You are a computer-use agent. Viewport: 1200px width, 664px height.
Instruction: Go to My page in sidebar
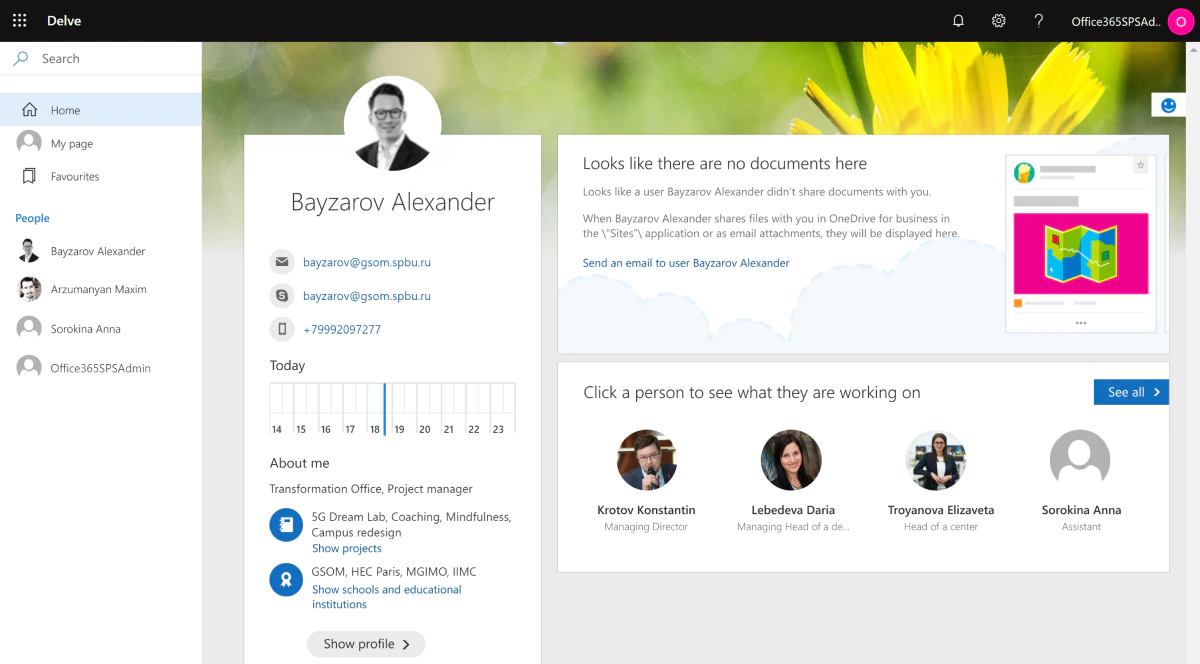[72, 144]
